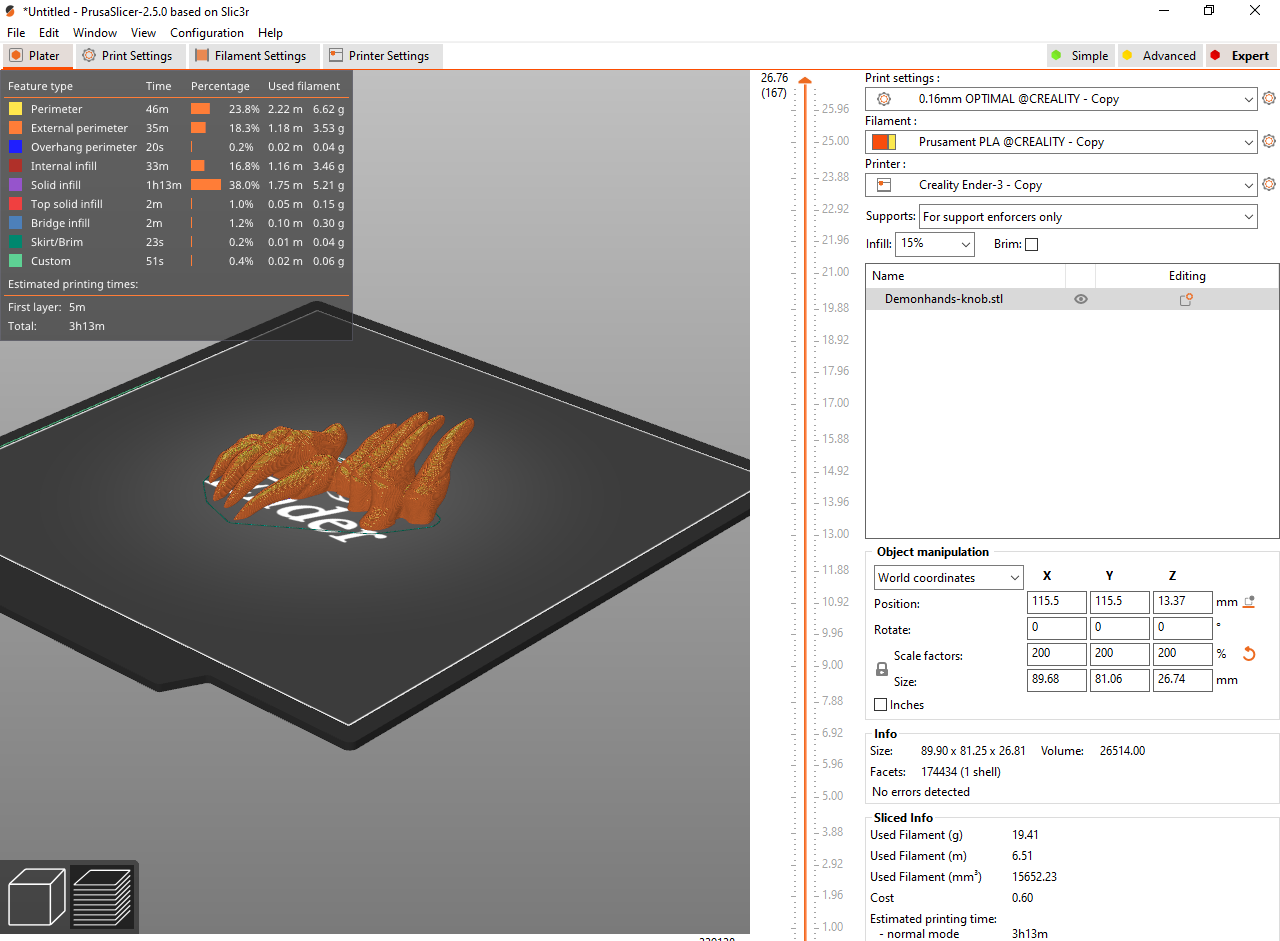Click Feature type legend header
Image resolution: width=1280 pixels, height=941 pixels.
click(x=40, y=86)
